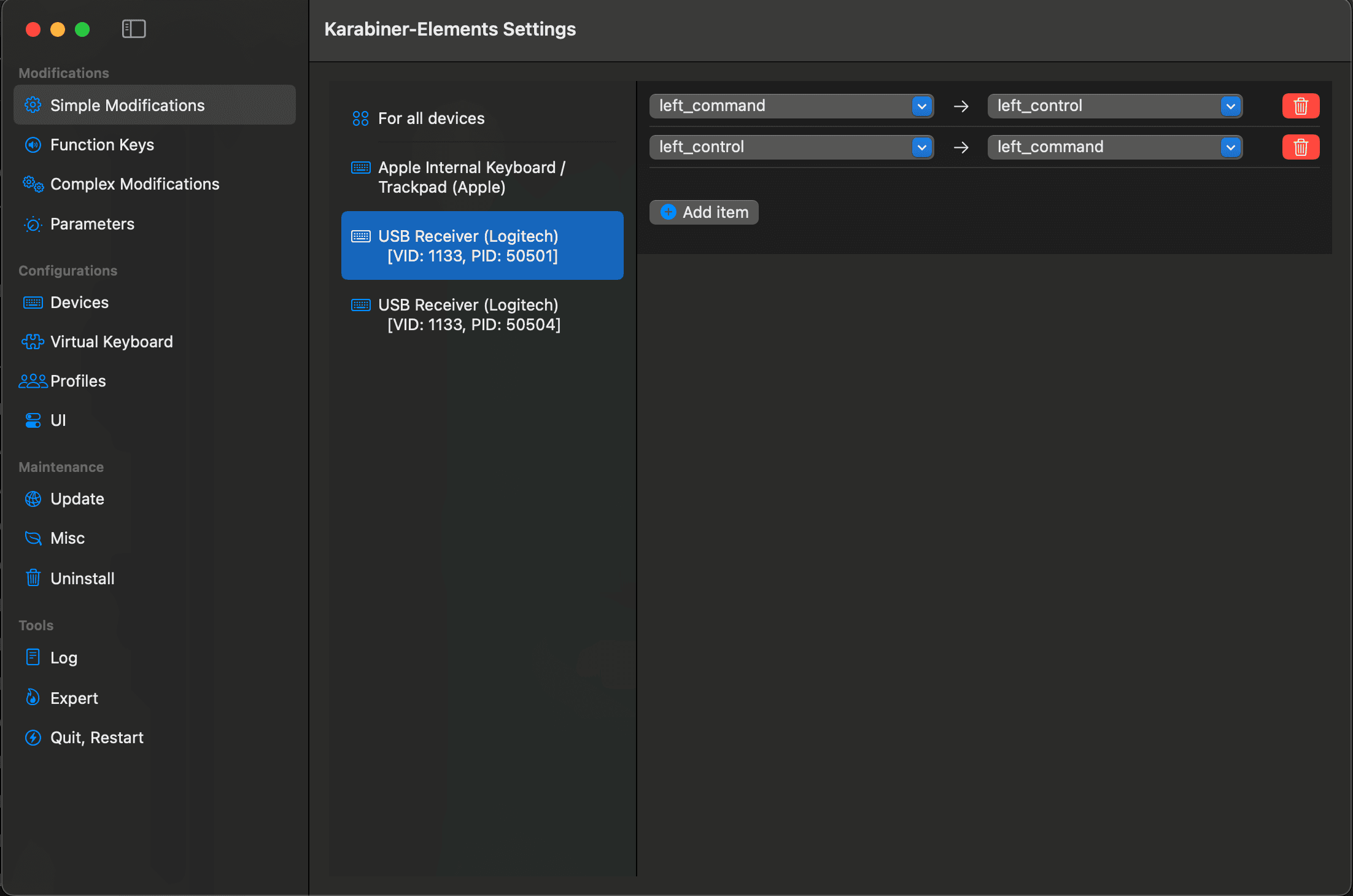The height and width of the screenshot is (896, 1353).
Task: Click the Virtual Keyboard puzzle icon
Action: 33,342
